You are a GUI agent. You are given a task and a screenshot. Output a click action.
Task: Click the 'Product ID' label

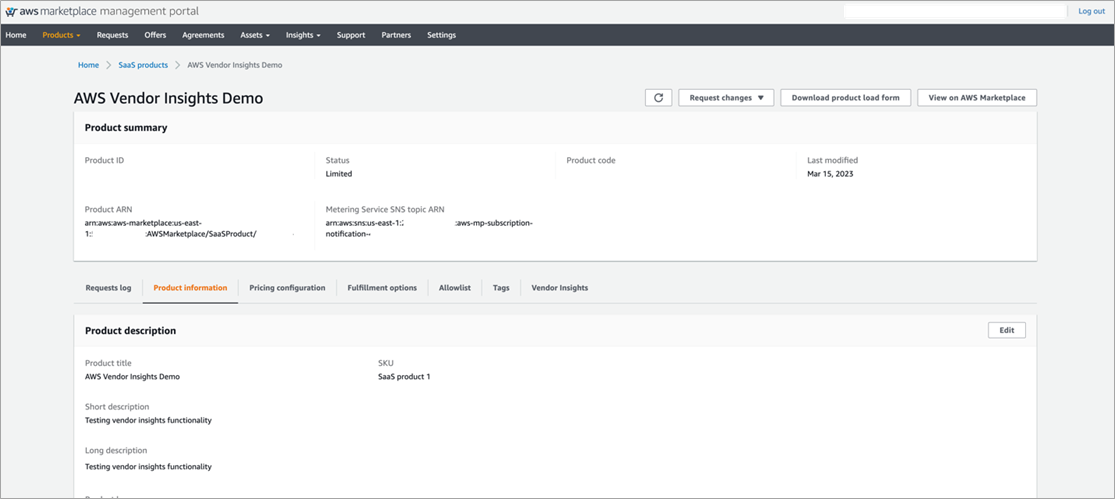105,161
